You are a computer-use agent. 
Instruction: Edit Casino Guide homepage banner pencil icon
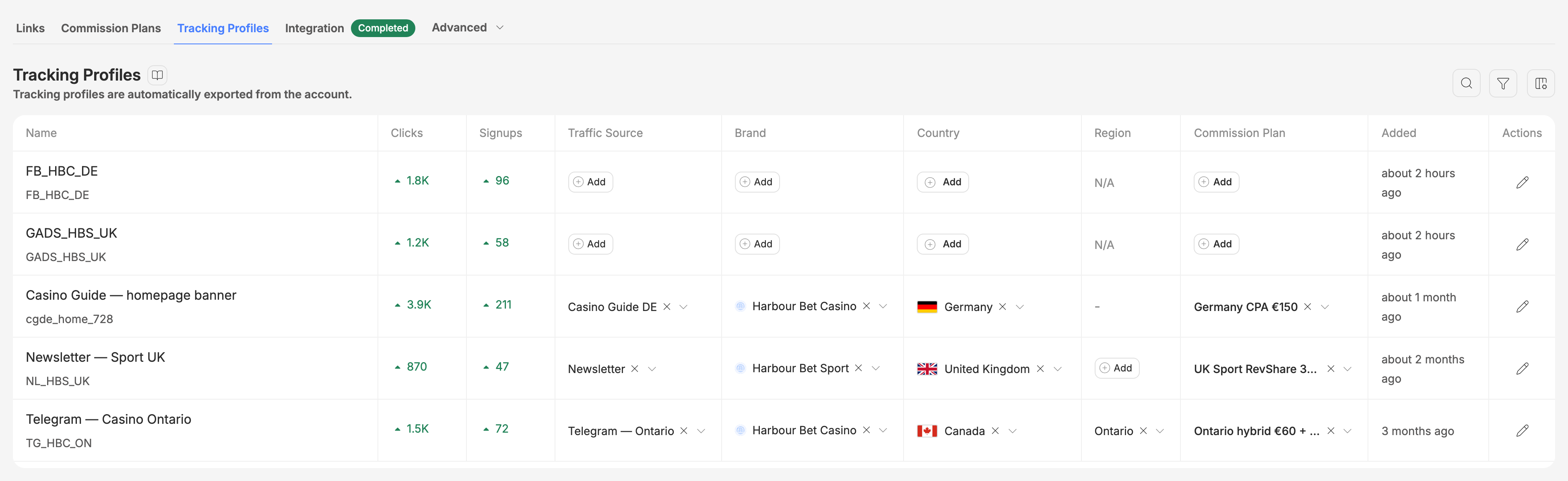[x=1522, y=307]
